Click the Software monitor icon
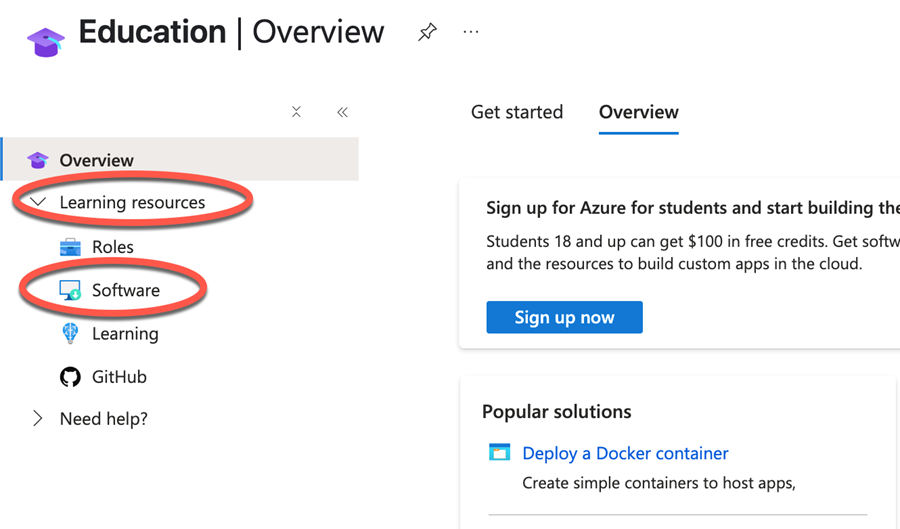The height and width of the screenshot is (529, 900). (71, 290)
